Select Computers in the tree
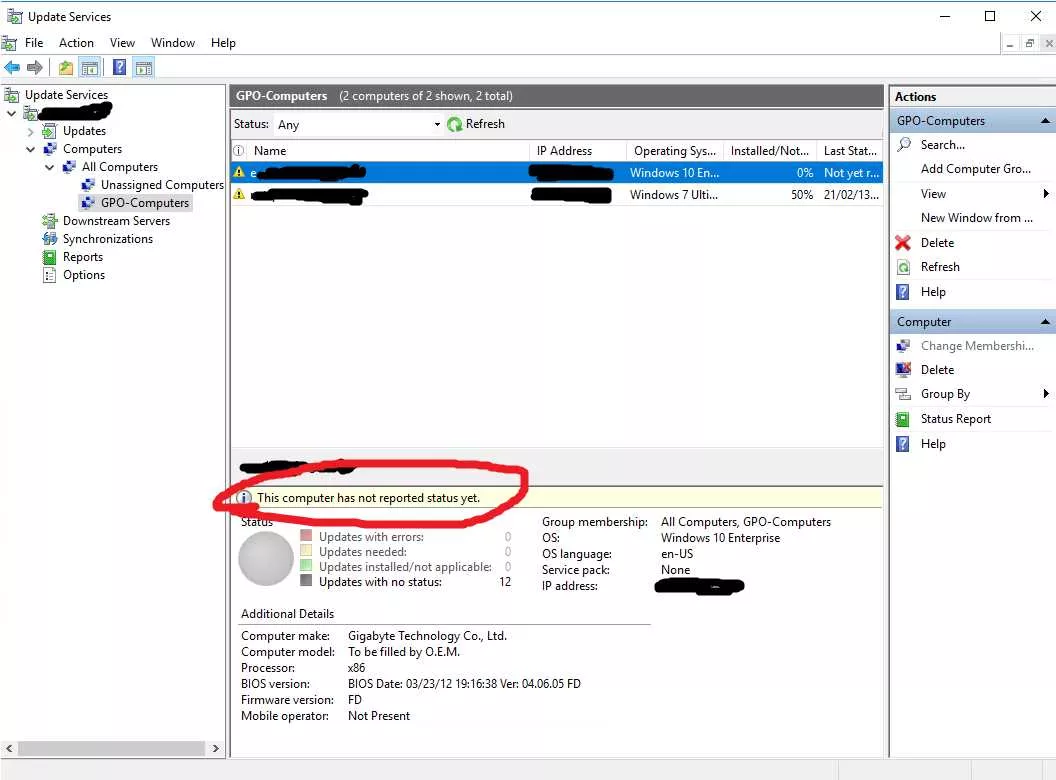The width and height of the screenshot is (1056, 780). [x=92, y=149]
